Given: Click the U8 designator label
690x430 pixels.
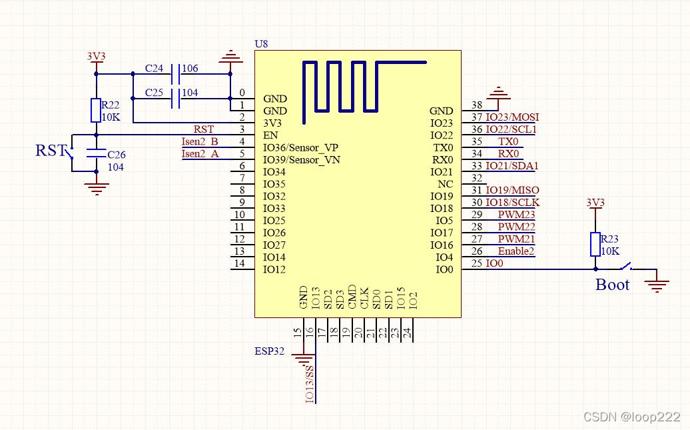Looking at the screenshot, I should [x=261, y=44].
